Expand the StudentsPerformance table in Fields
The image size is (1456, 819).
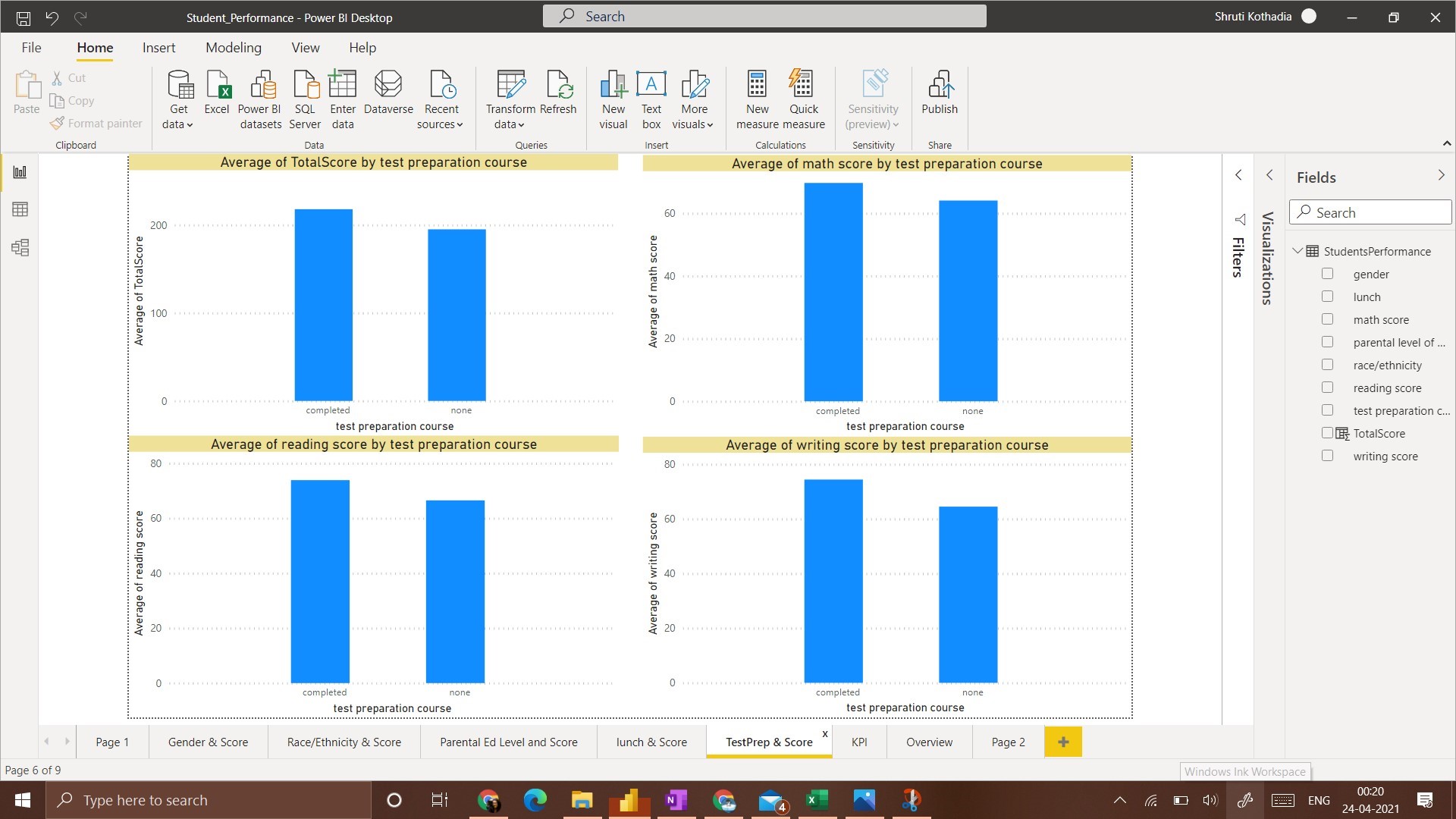(x=1298, y=251)
